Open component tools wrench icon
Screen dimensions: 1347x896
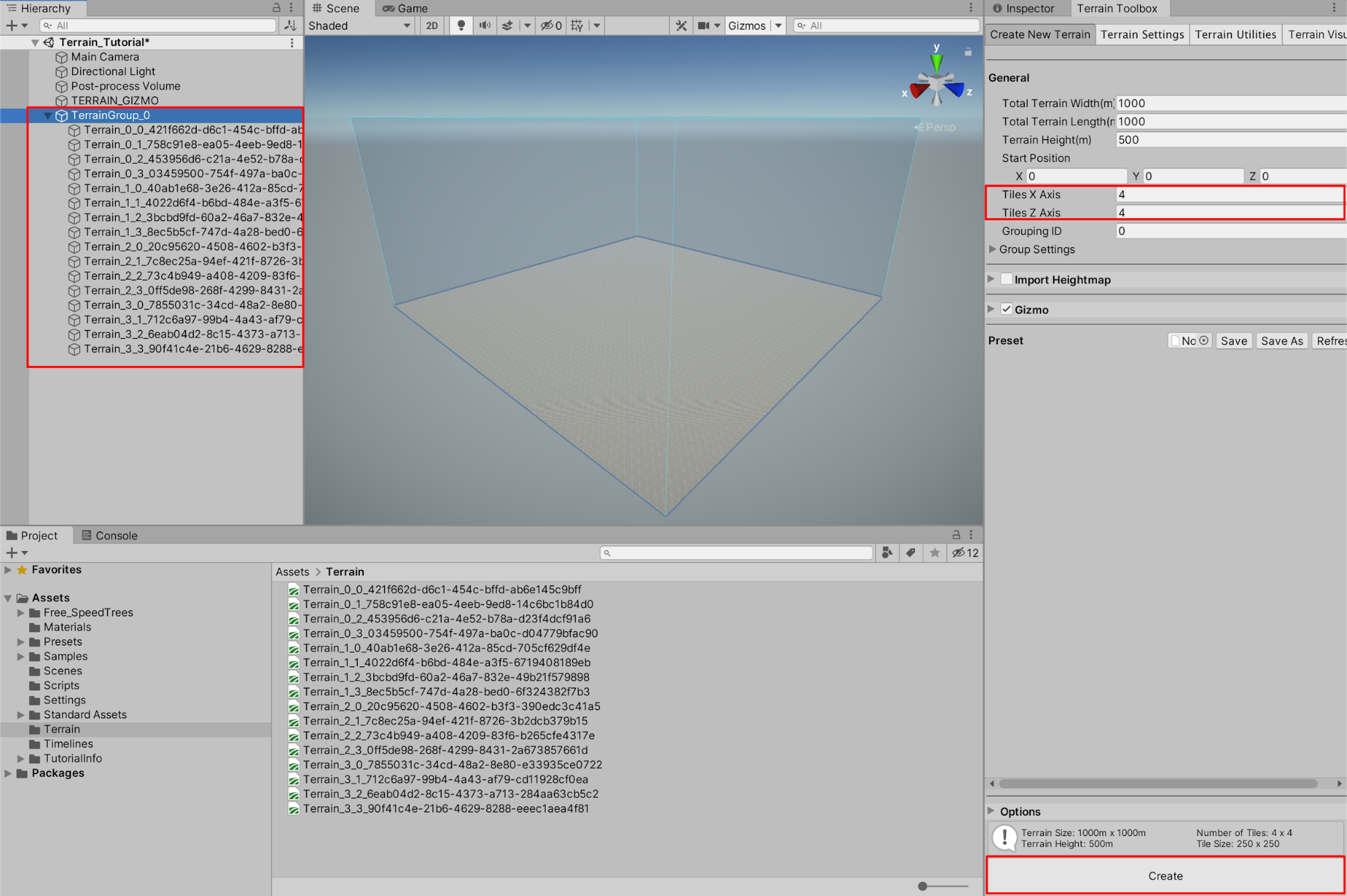click(x=681, y=26)
